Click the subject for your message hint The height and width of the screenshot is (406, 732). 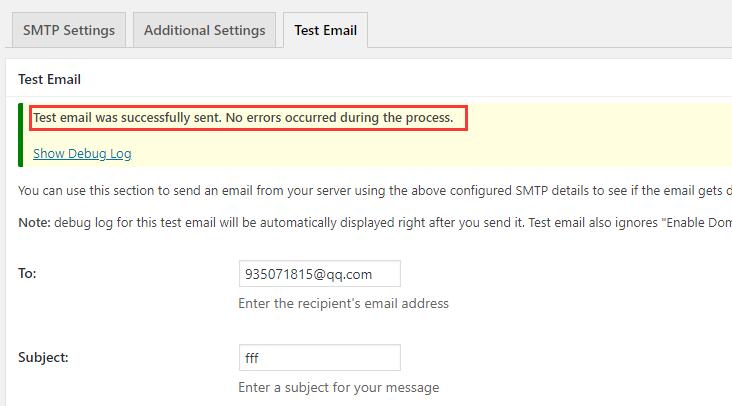[338, 388]
